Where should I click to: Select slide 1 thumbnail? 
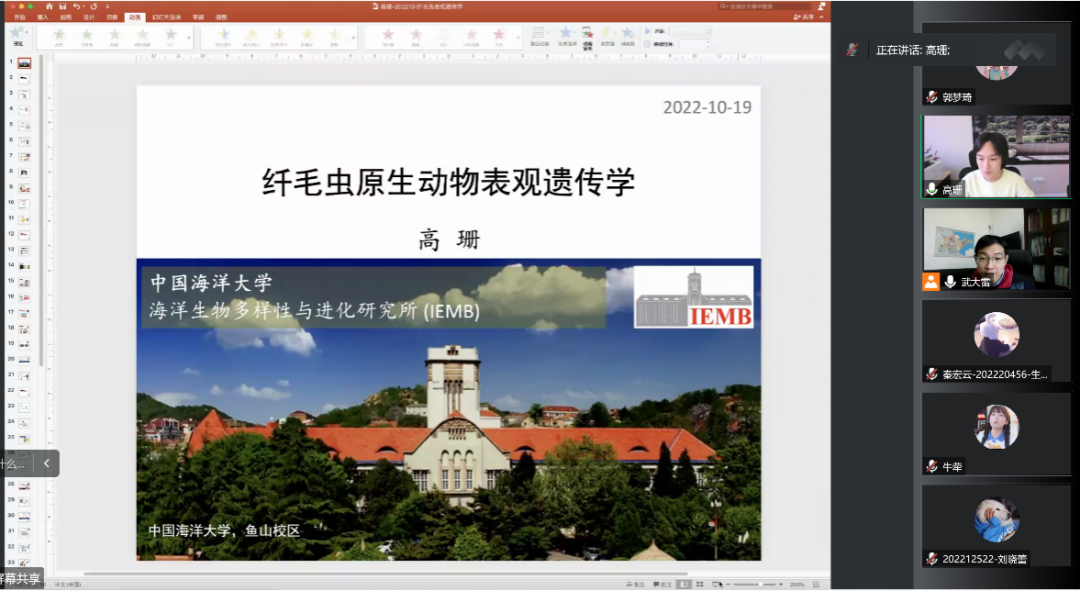click(24, 63)
